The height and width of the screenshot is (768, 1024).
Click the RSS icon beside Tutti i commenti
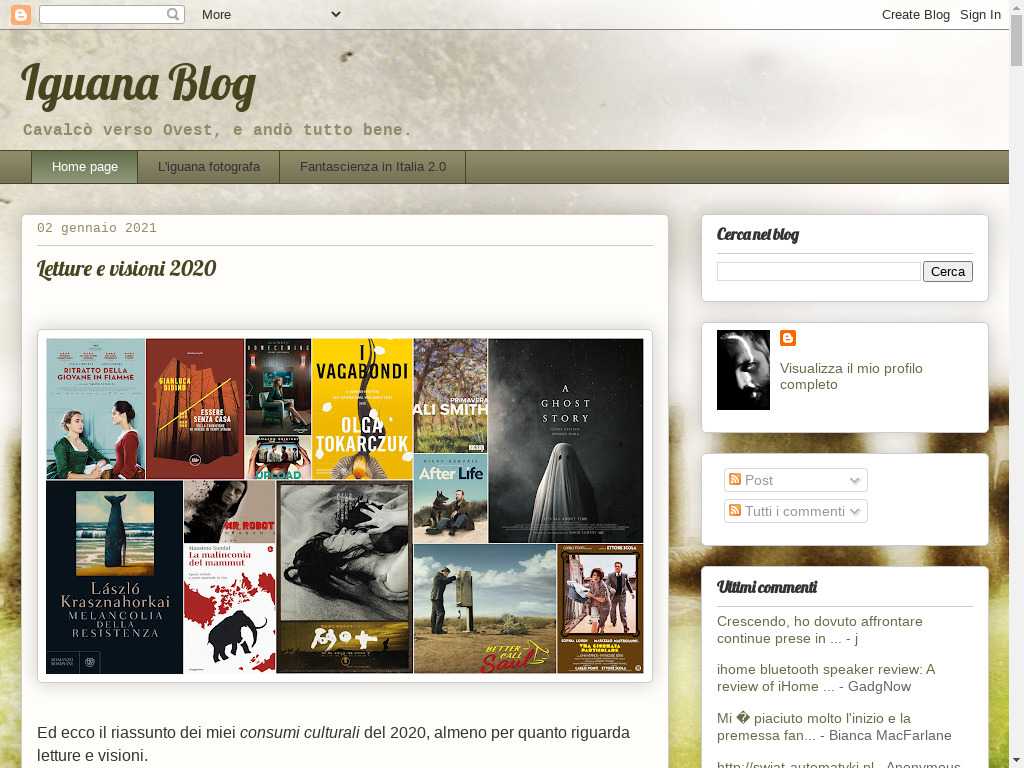(x=735, y=511)
